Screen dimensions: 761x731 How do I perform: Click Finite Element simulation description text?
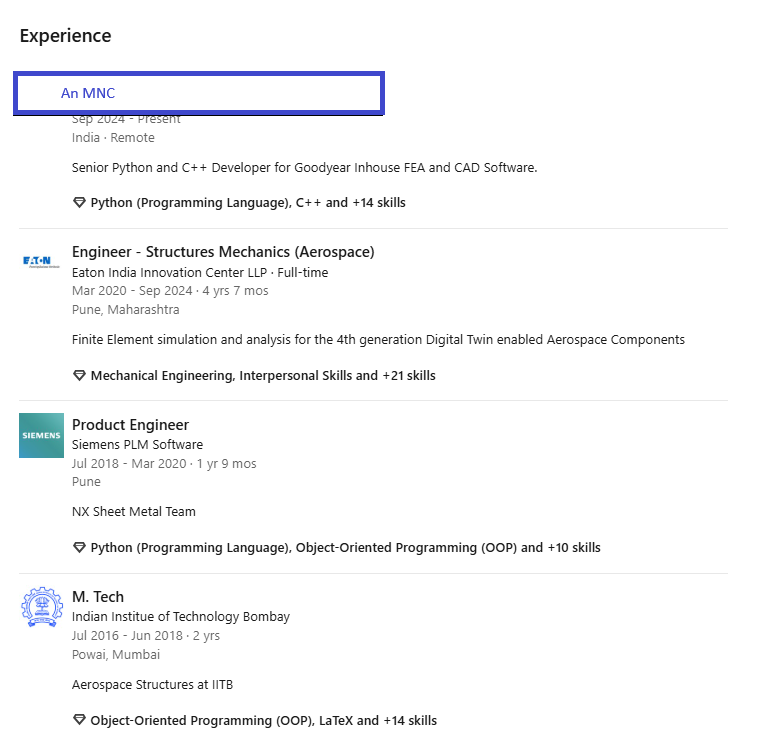(378, 340)
